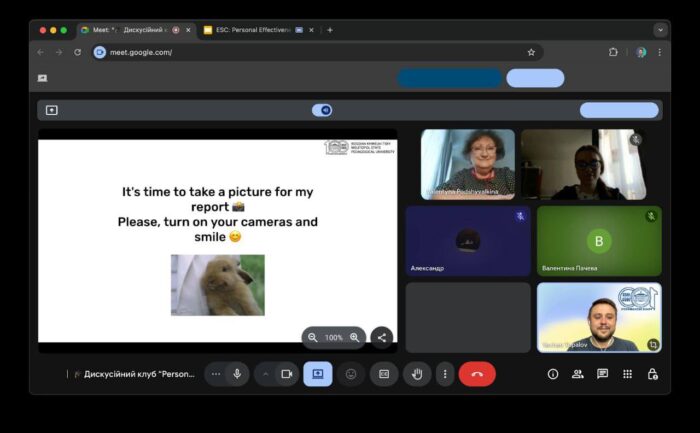The image size is (700, 433).
Task: Turn off the camera button
Action: coord(286,374)
